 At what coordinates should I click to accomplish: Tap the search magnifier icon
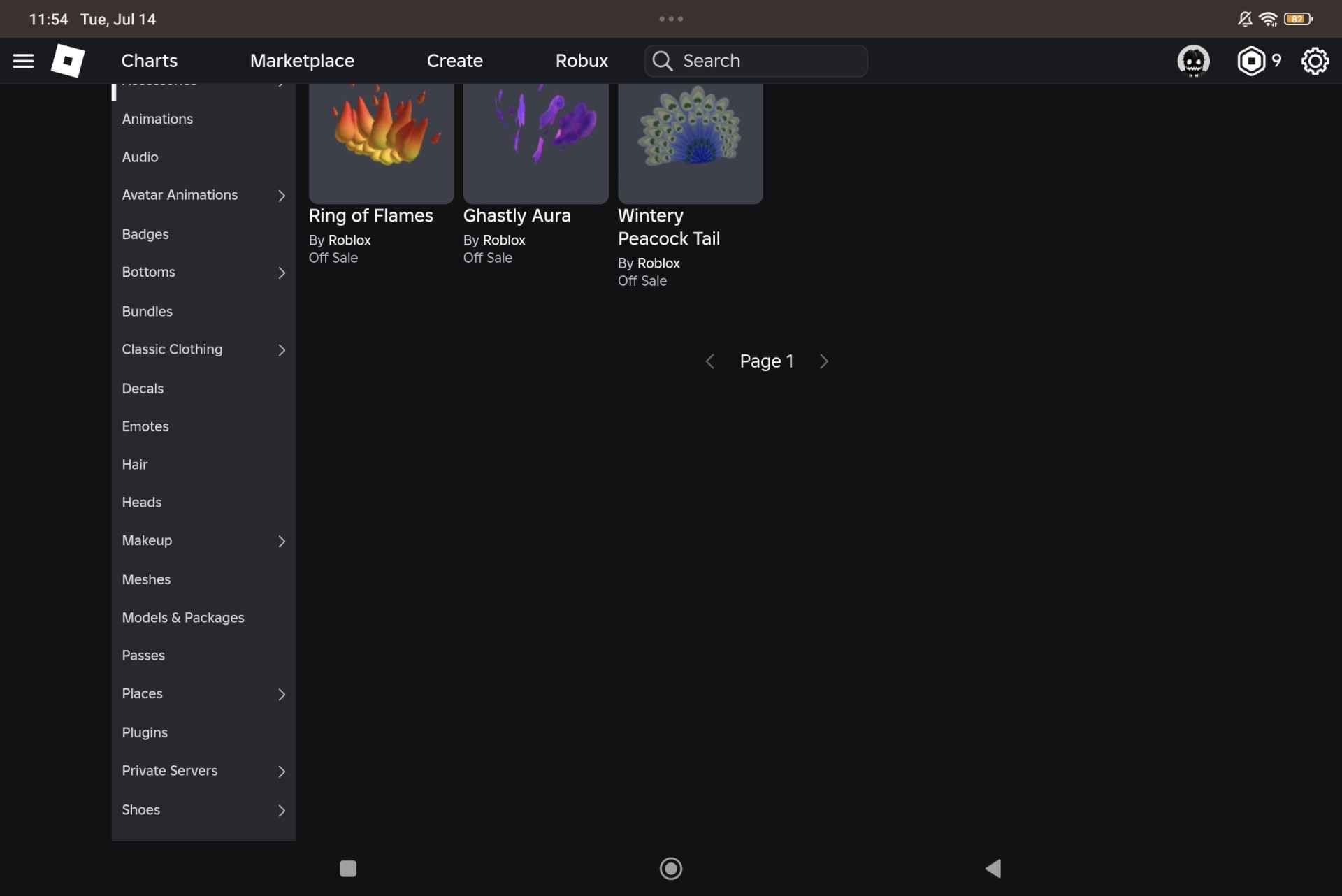tap(663, 61)
